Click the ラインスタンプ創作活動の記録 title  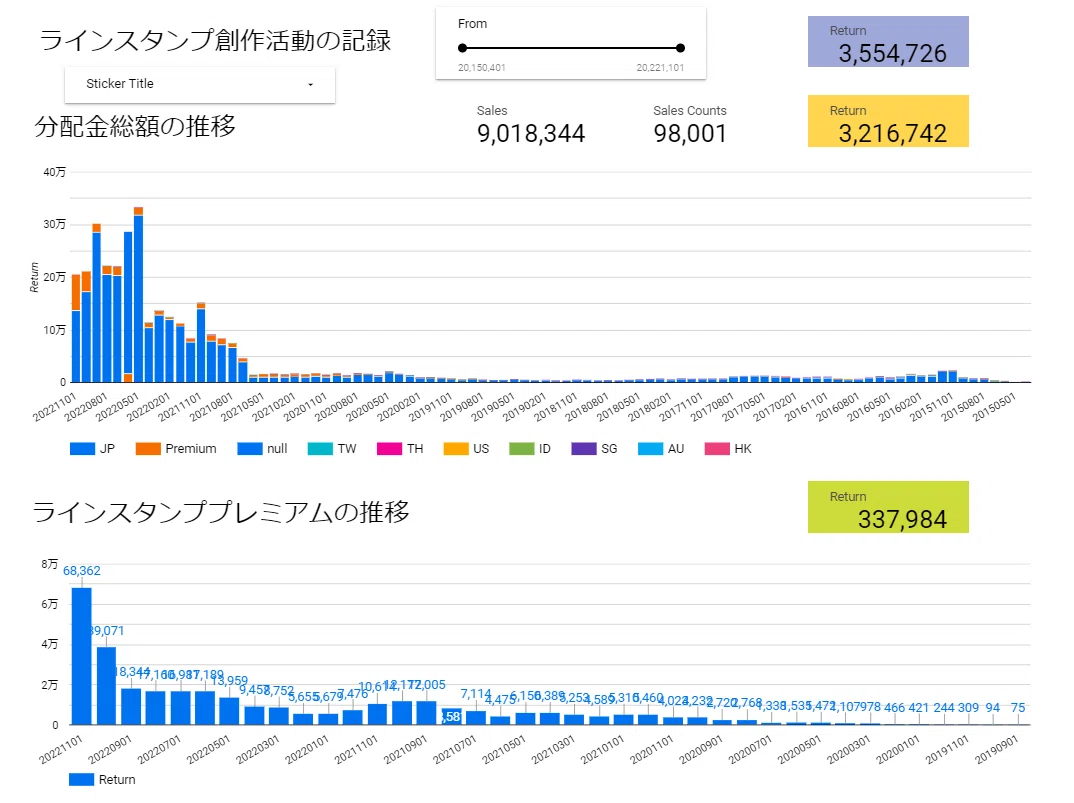coord(215,40)
